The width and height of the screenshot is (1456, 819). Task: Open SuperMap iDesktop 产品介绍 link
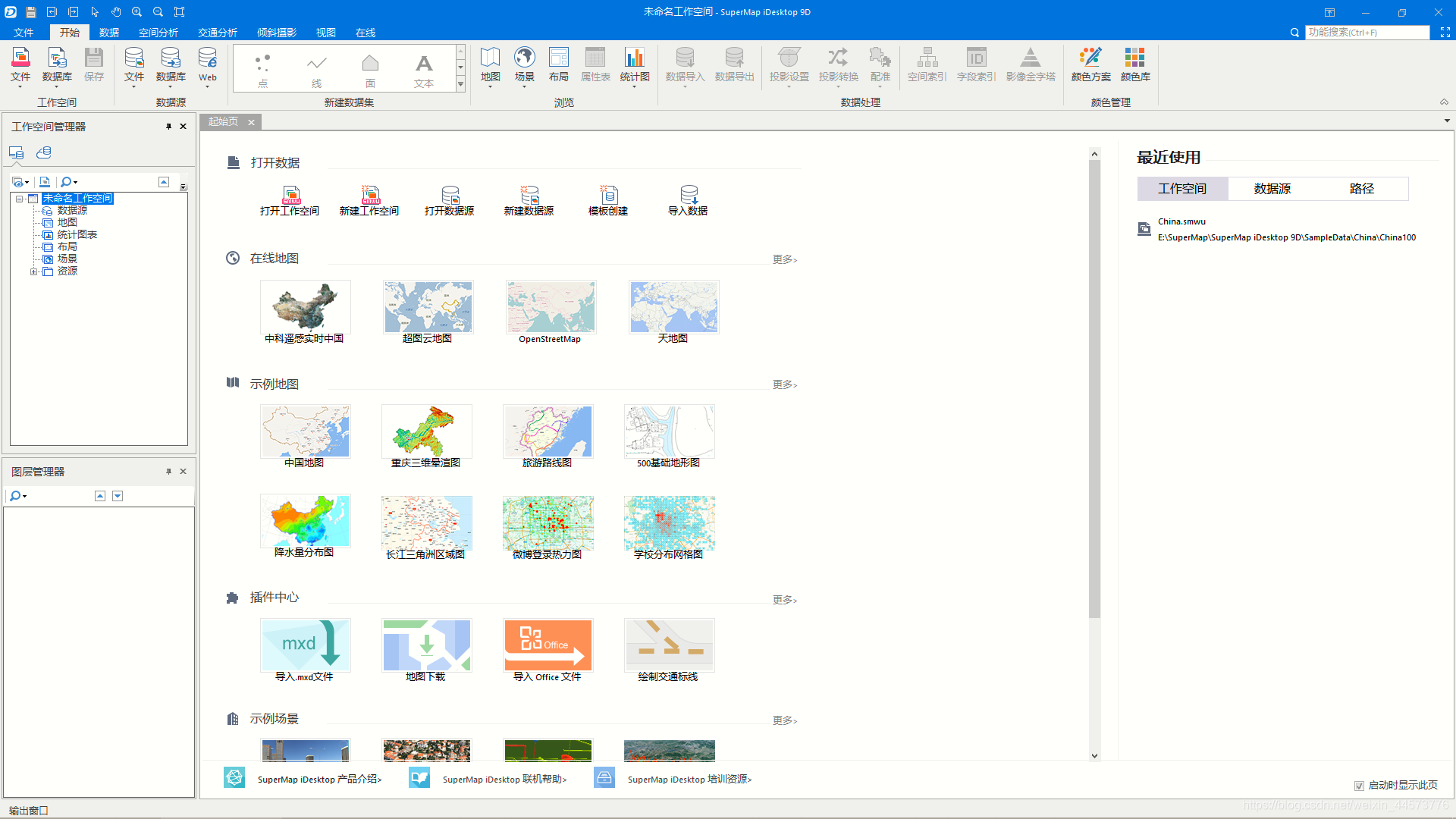pos(319,780)
